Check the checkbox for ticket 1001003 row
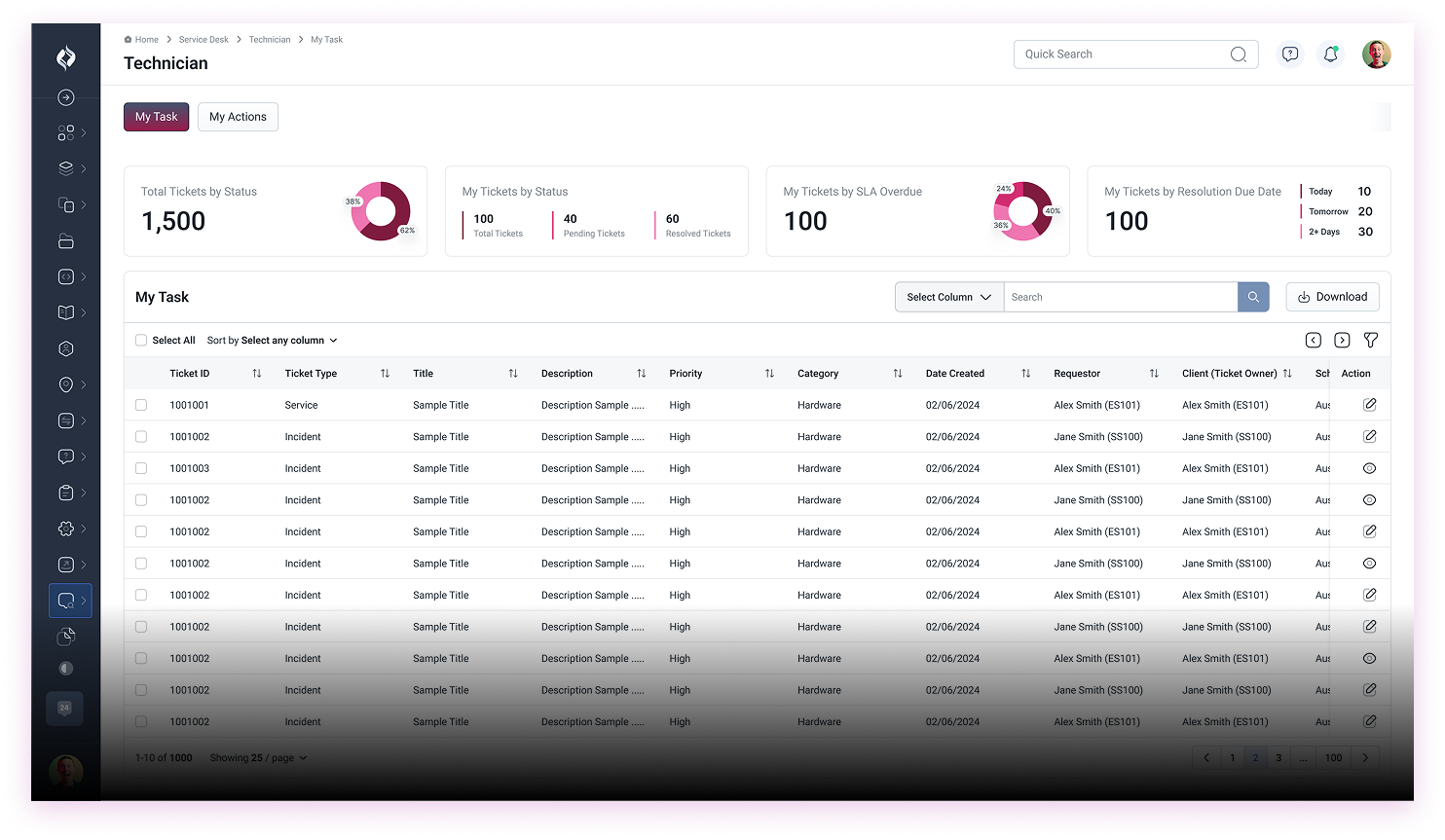 click(141, 468)
